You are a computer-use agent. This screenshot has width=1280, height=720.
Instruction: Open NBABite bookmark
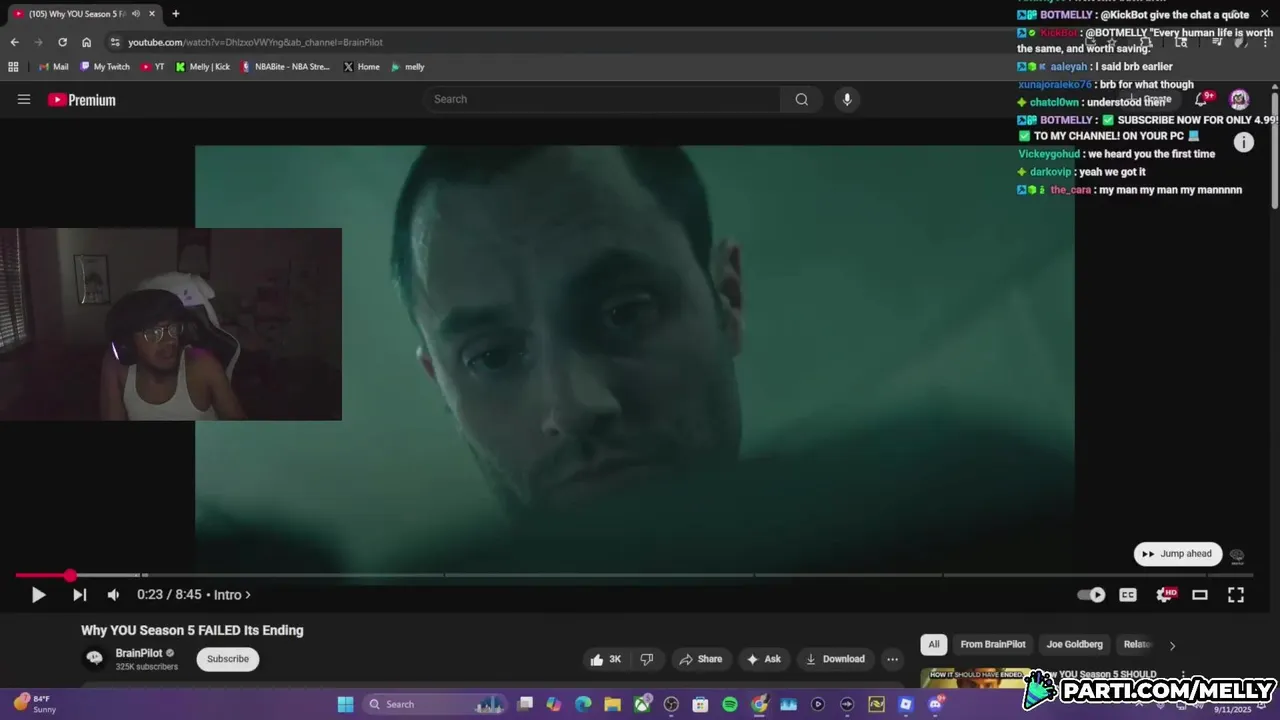(x=285, y=67)
